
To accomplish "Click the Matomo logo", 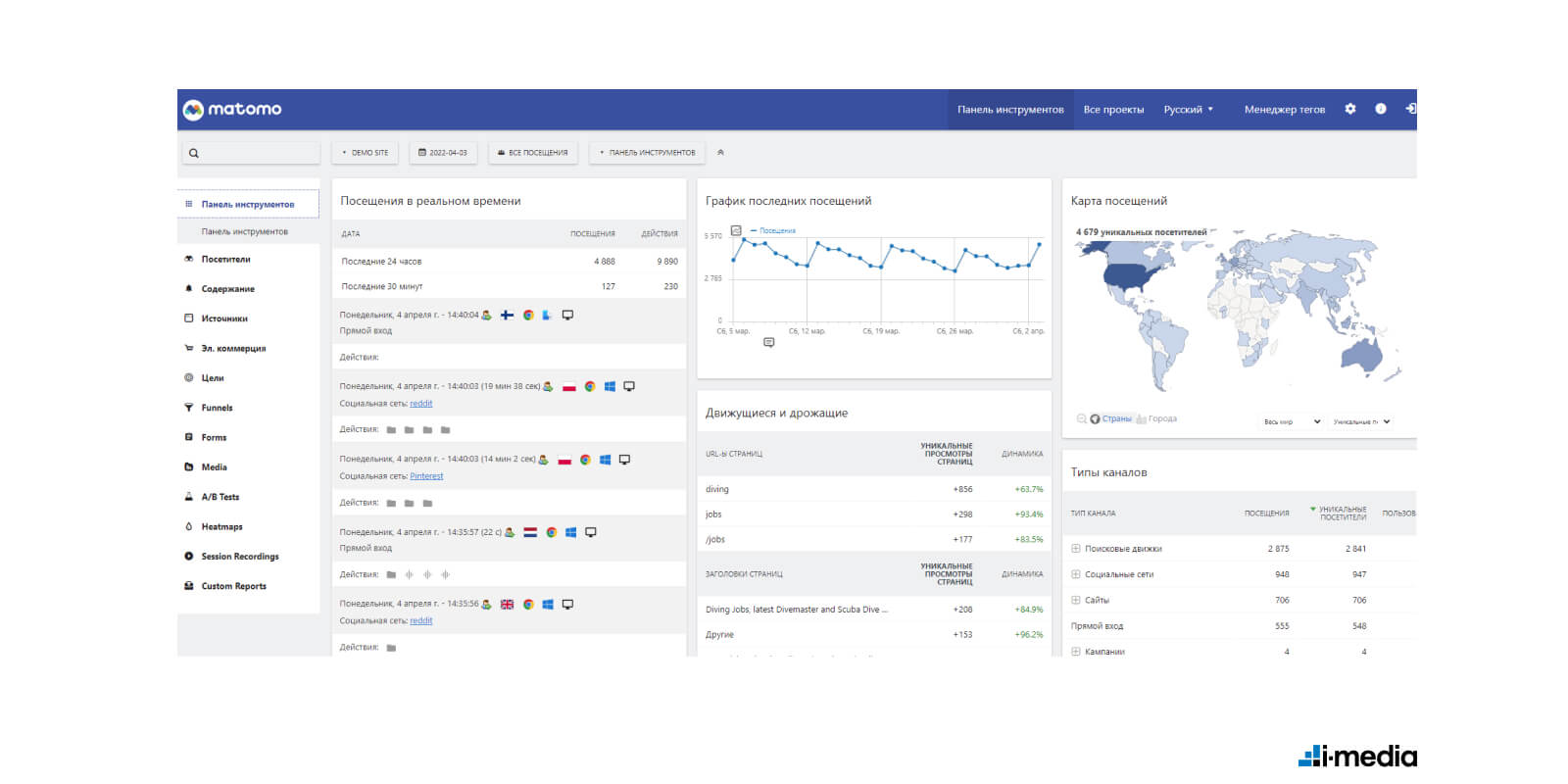I will pyautogui.click(x=233, y=109).
